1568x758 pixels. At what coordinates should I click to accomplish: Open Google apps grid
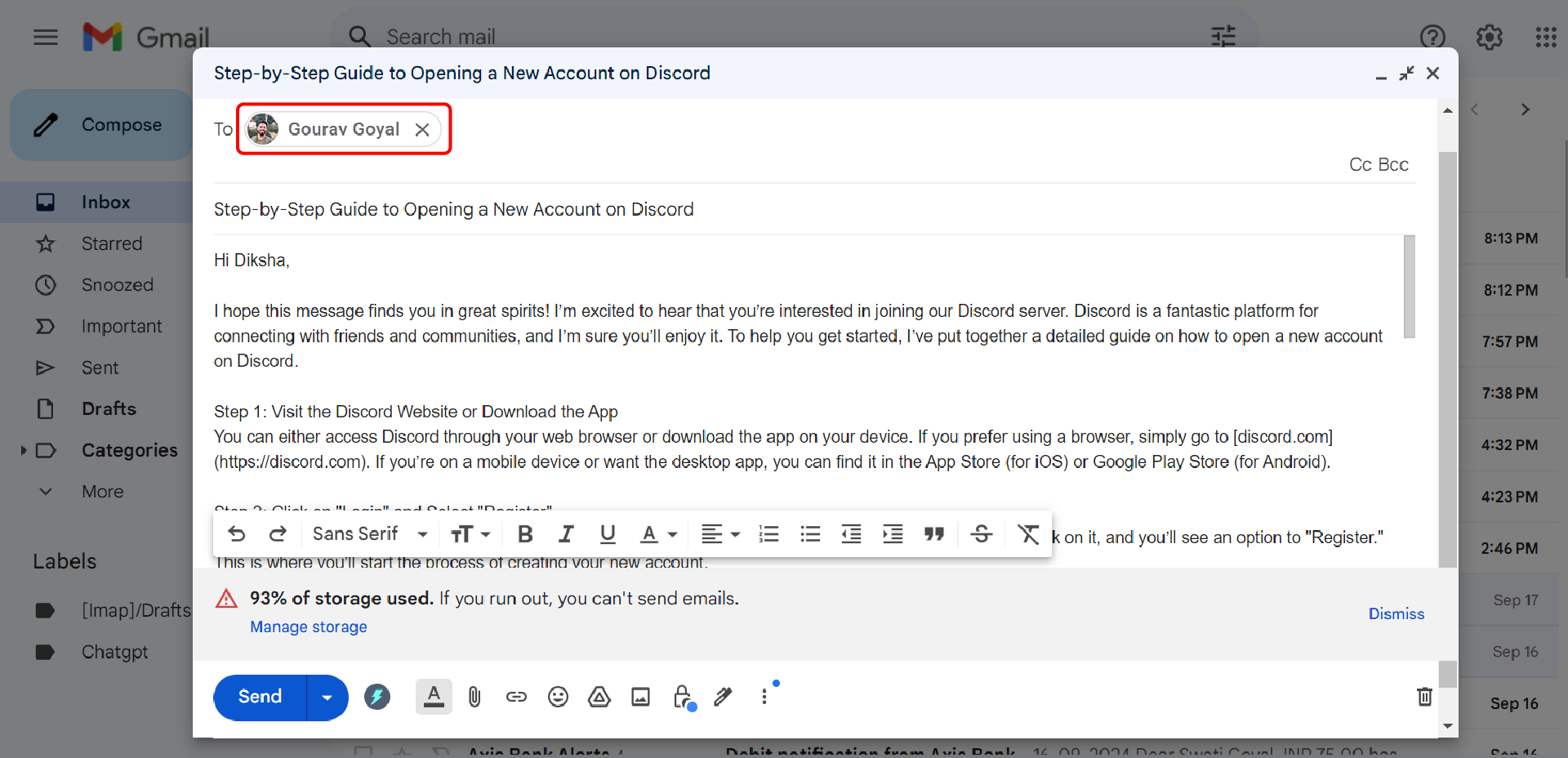tap(1546, 37)
